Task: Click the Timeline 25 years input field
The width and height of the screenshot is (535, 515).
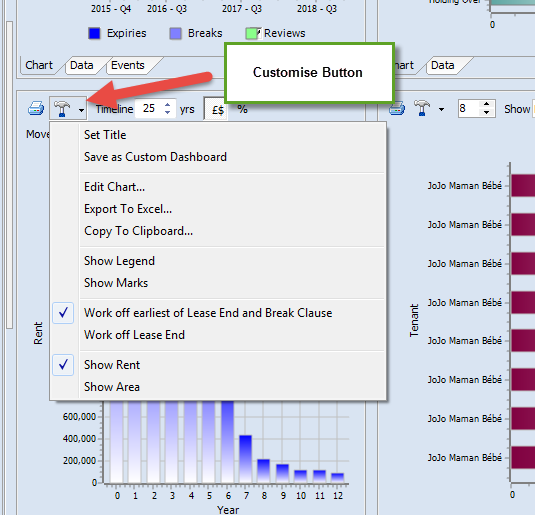Action: pyautogui.click(x=149, y=109)
